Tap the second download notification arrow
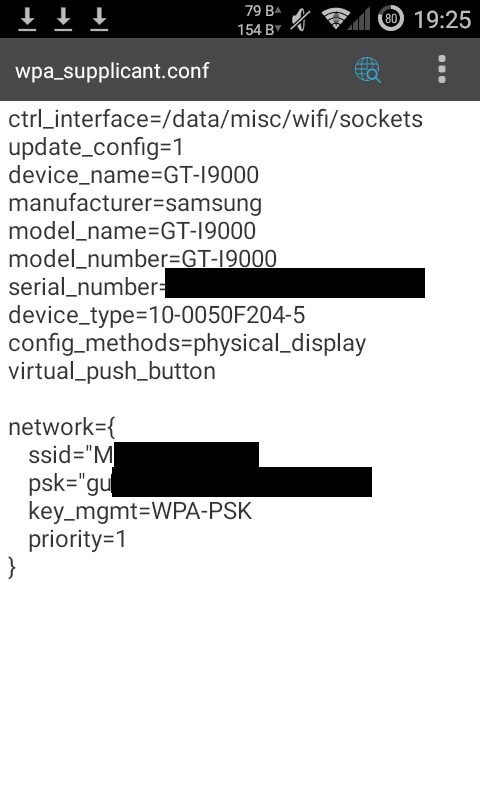This screenshot has width=480, height=800. (x=63, y=19)
